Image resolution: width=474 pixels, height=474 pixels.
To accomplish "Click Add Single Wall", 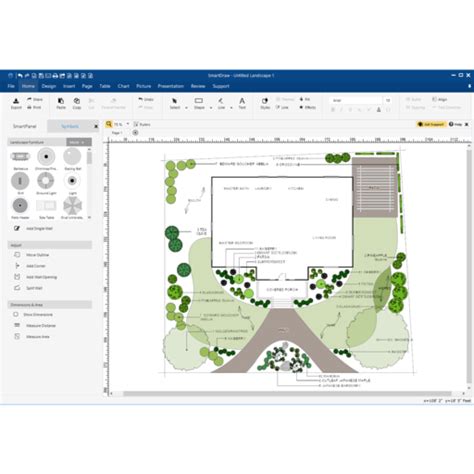I will coord(33,228).
